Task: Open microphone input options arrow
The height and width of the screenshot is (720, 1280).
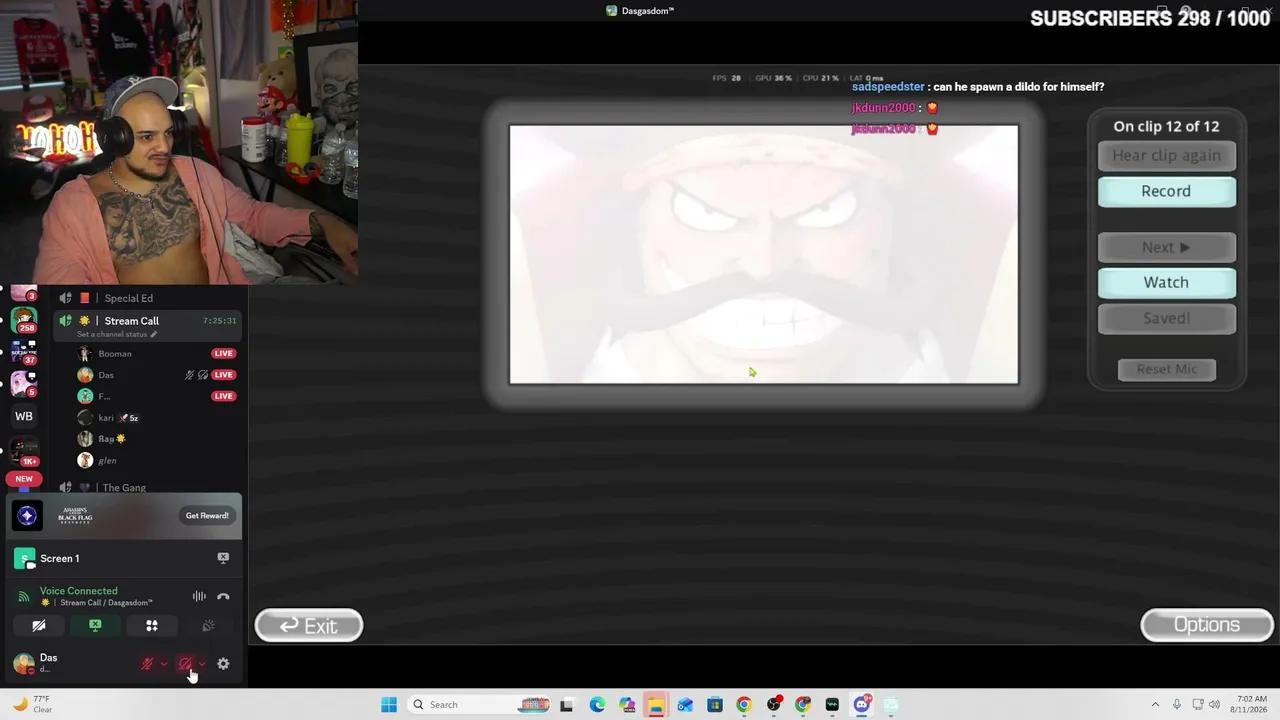Action: [164, 664]
